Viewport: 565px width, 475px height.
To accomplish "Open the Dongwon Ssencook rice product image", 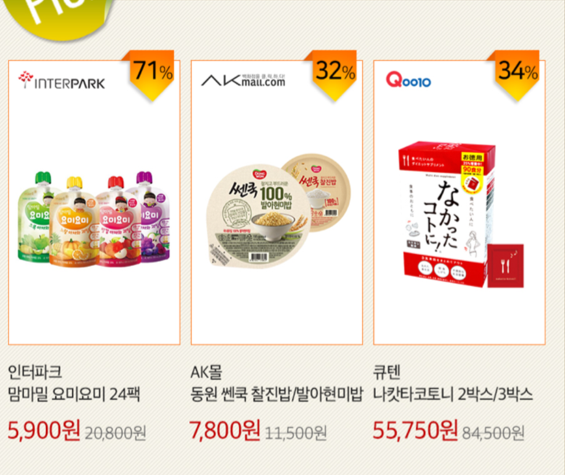I will (278, 211).
